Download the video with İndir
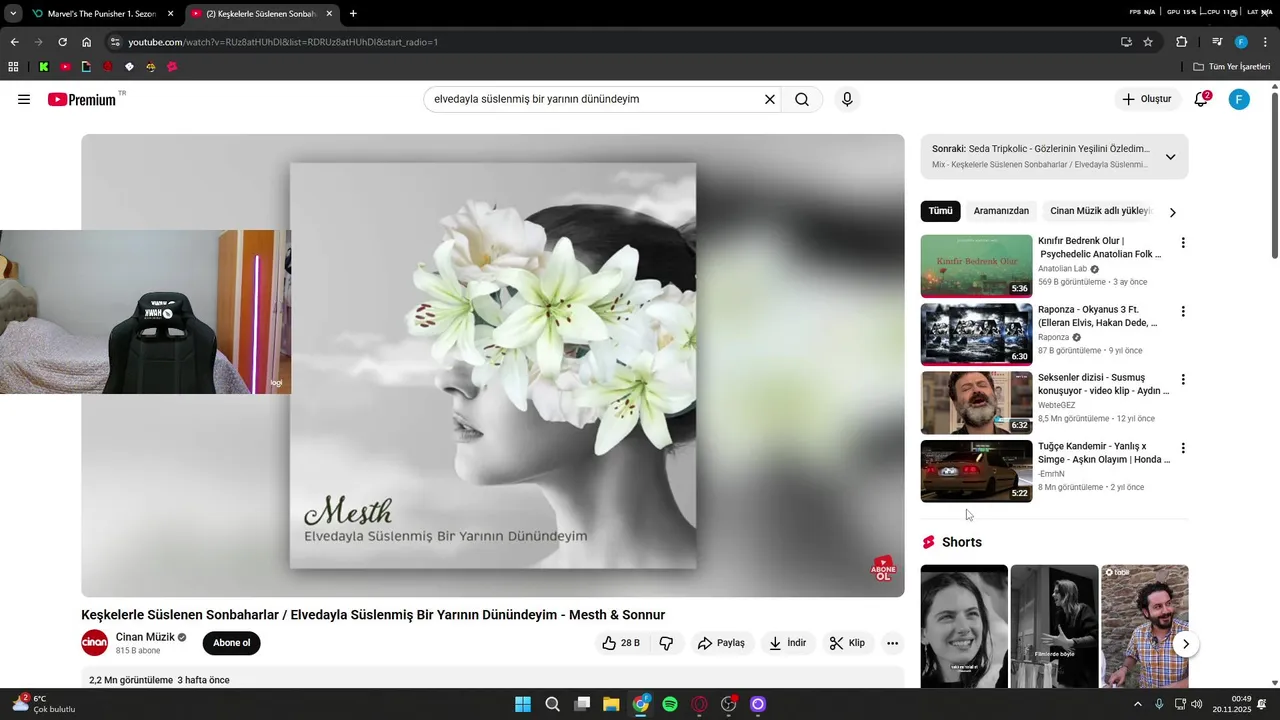Screen dimensions: 1280x720 point(787,643)
